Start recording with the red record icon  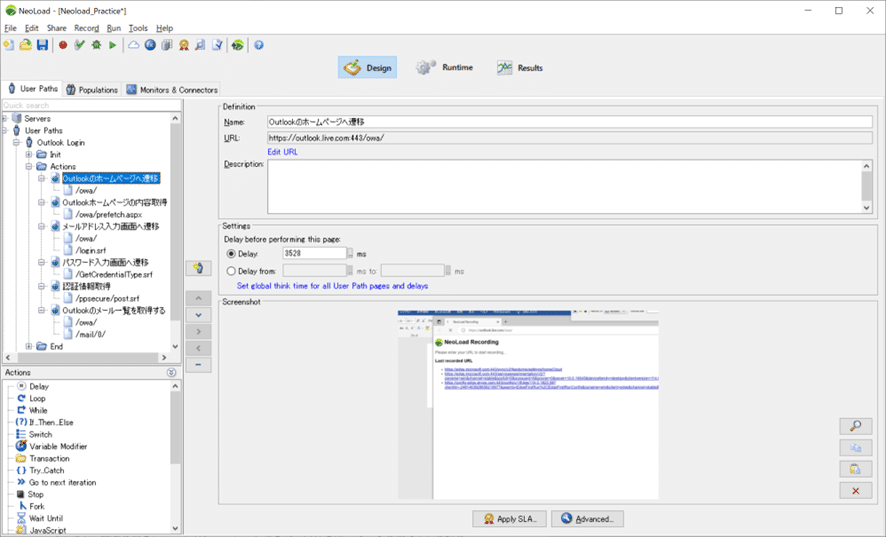click(x=63, y=45)
